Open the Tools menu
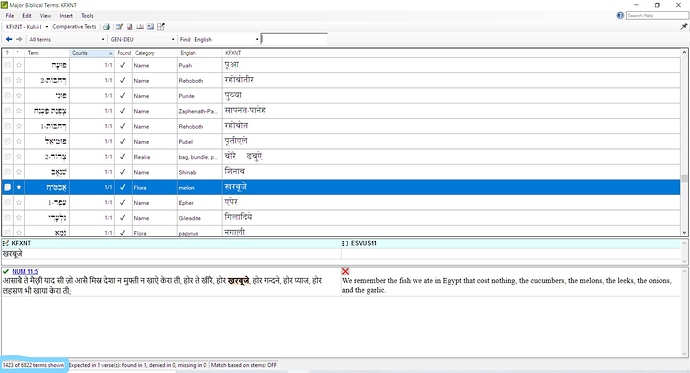The height and width of the screenshot is (373, 690). click(x=87, y=15)
